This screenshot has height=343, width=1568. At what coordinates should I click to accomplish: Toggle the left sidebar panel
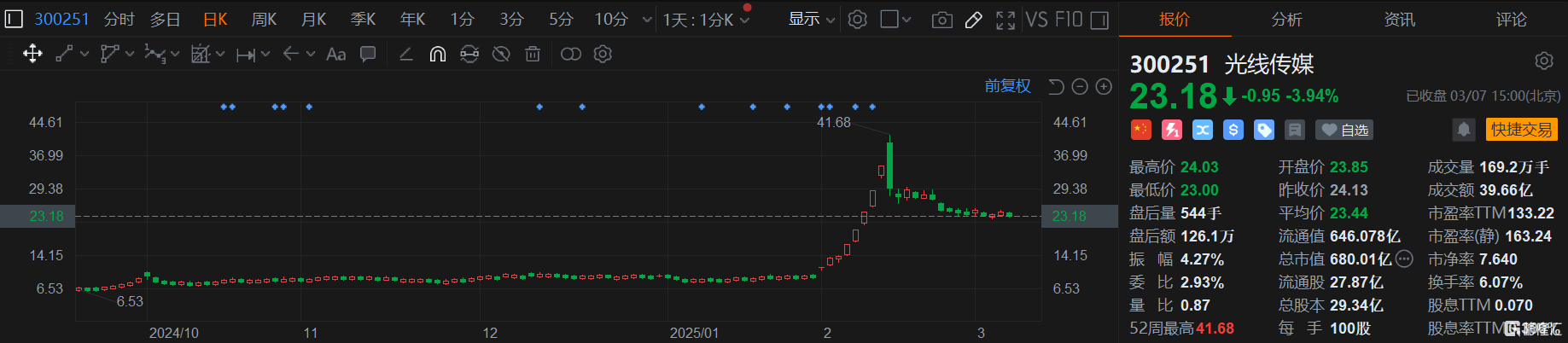(14, 19)
